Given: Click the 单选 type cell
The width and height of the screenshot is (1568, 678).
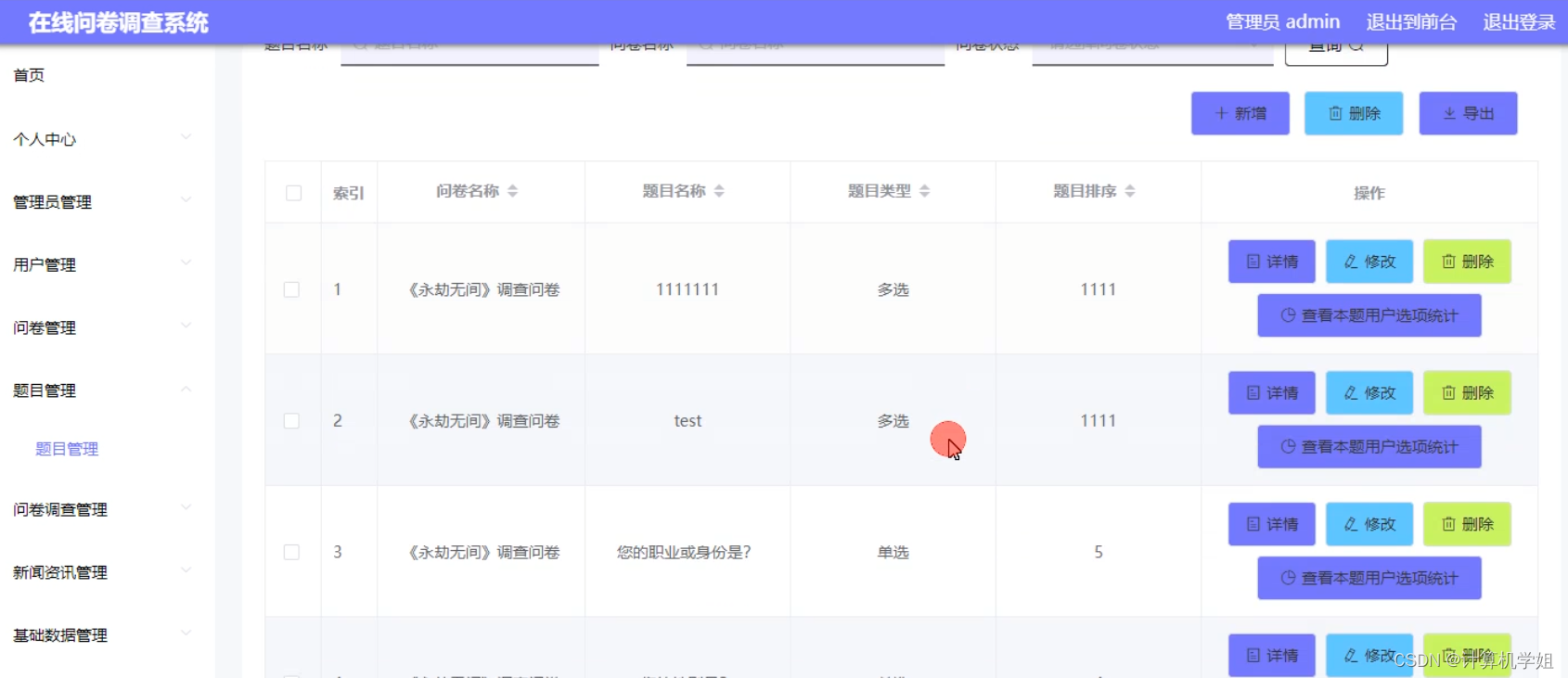Looking at the screenshot, I should coord(893,552).
